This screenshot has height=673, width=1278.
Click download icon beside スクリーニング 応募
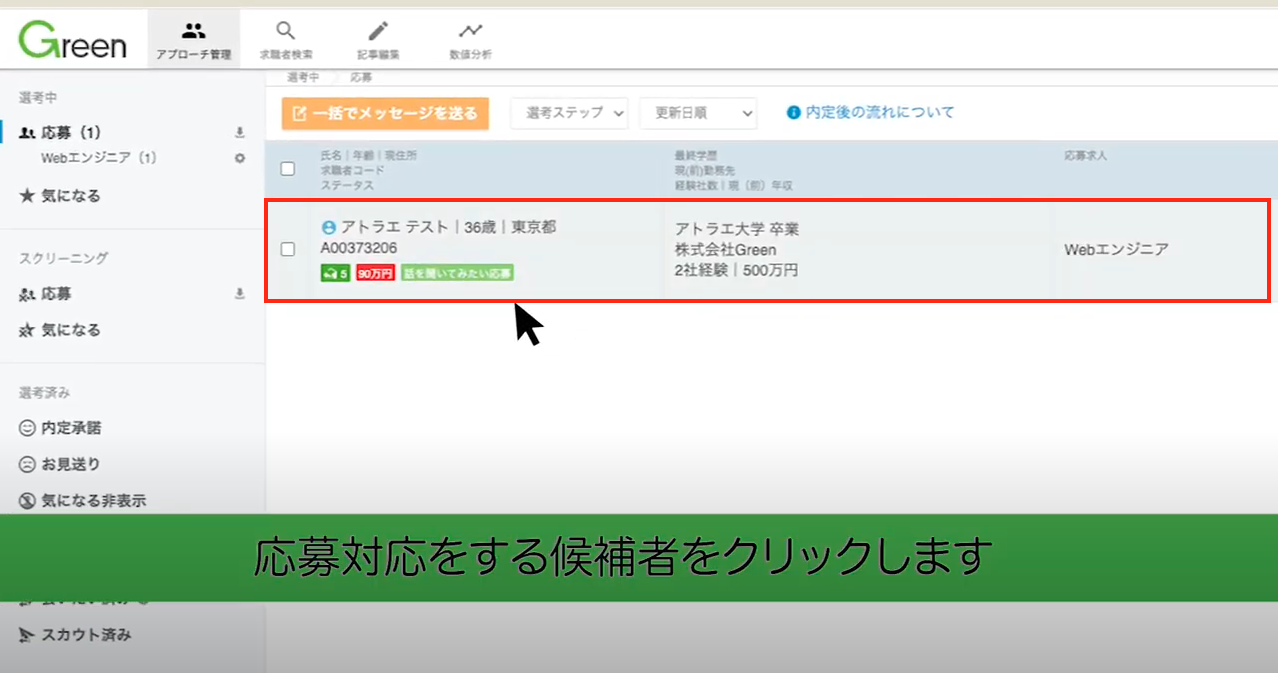[x=239, y=294]
